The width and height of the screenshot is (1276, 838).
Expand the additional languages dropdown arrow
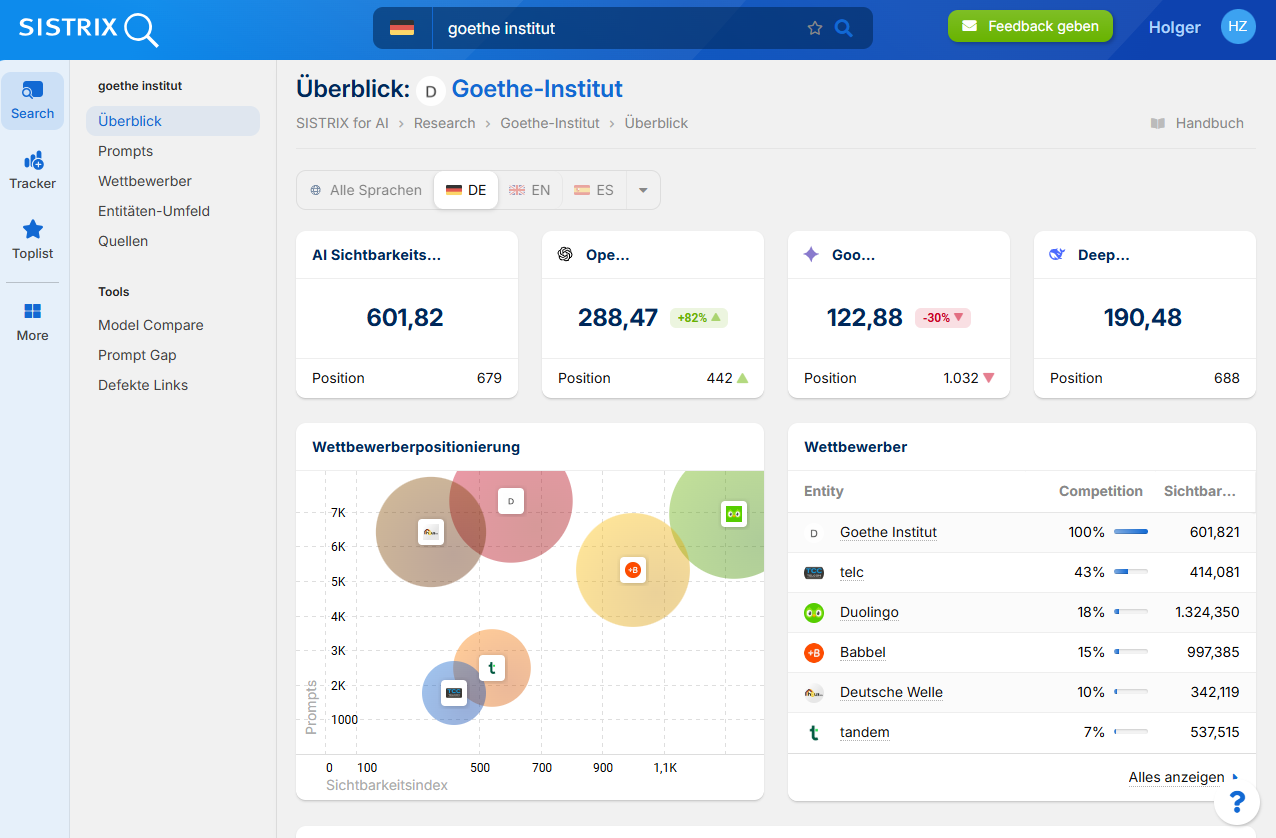643,190
